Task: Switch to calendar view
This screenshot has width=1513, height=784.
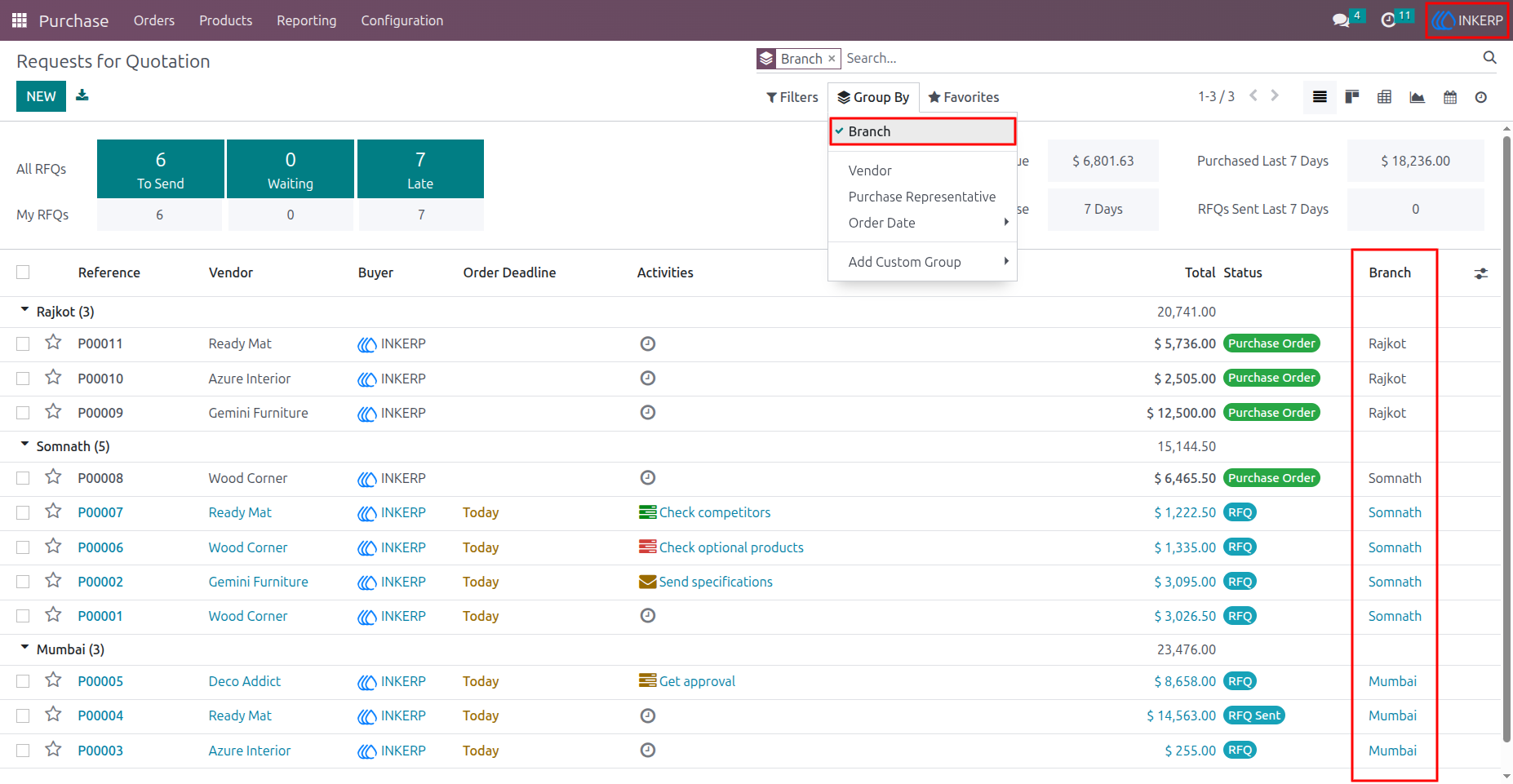Action: click(x=1450, y=97)
